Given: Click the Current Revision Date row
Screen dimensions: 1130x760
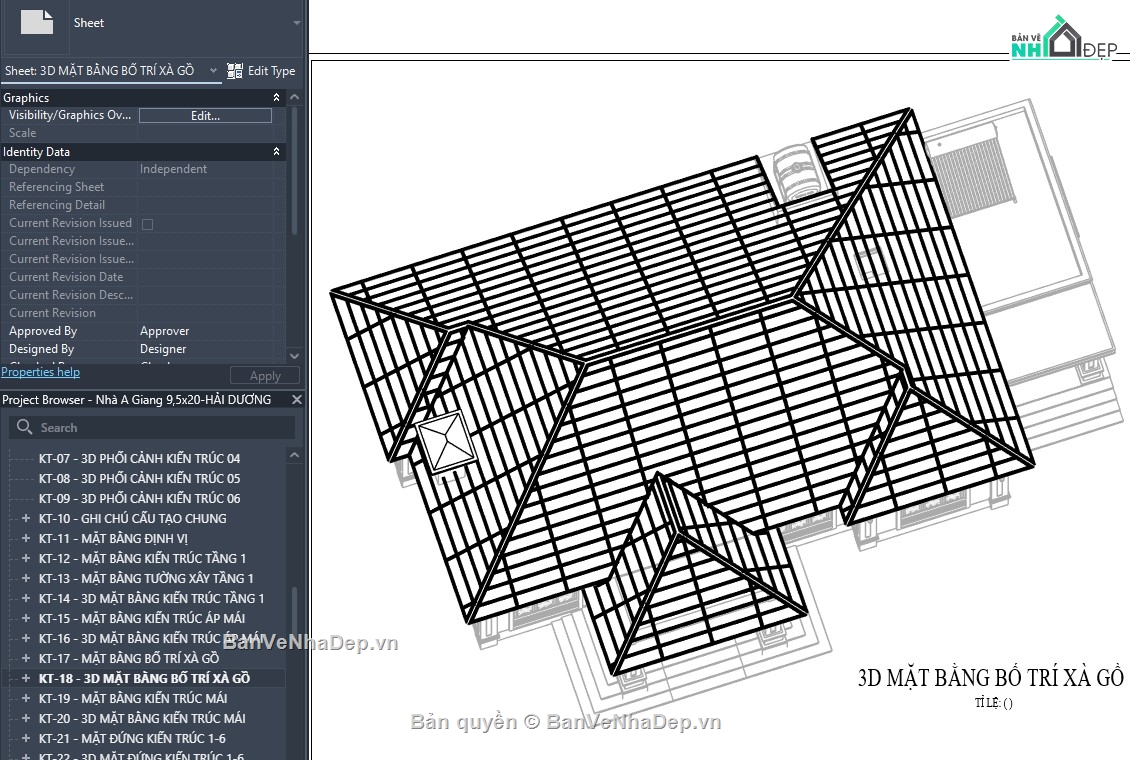Looking at the screenshot, I should pyautogui.click(x=143, y=277).
